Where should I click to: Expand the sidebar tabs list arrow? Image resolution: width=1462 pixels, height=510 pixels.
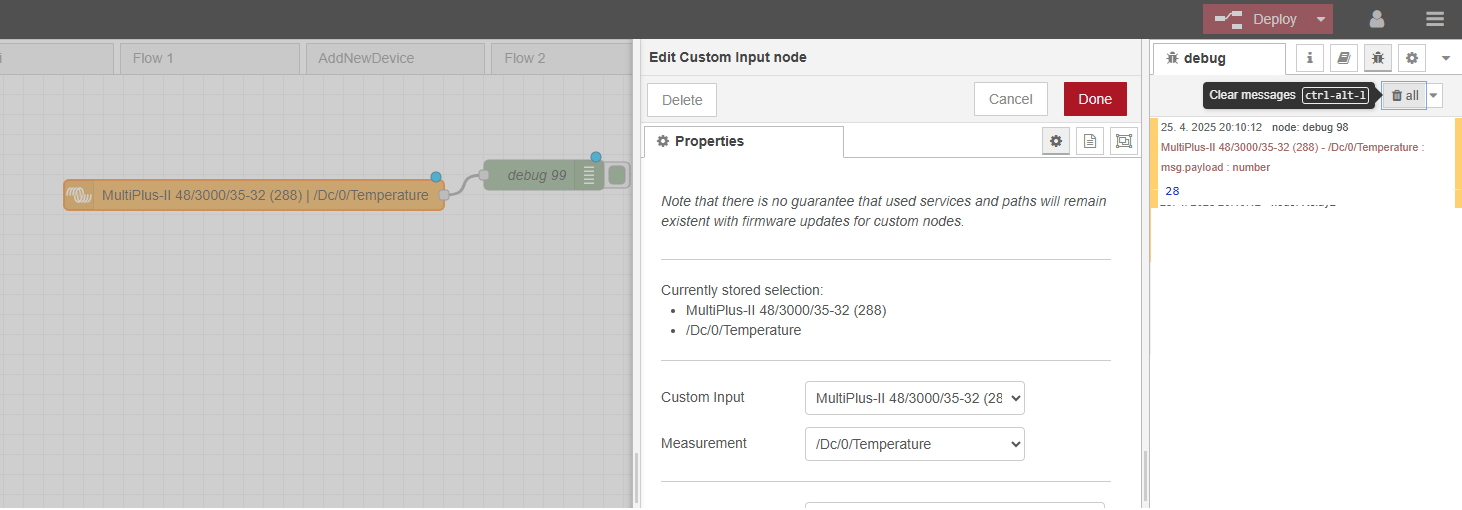pyautogui.click(x=1446, y=58)
